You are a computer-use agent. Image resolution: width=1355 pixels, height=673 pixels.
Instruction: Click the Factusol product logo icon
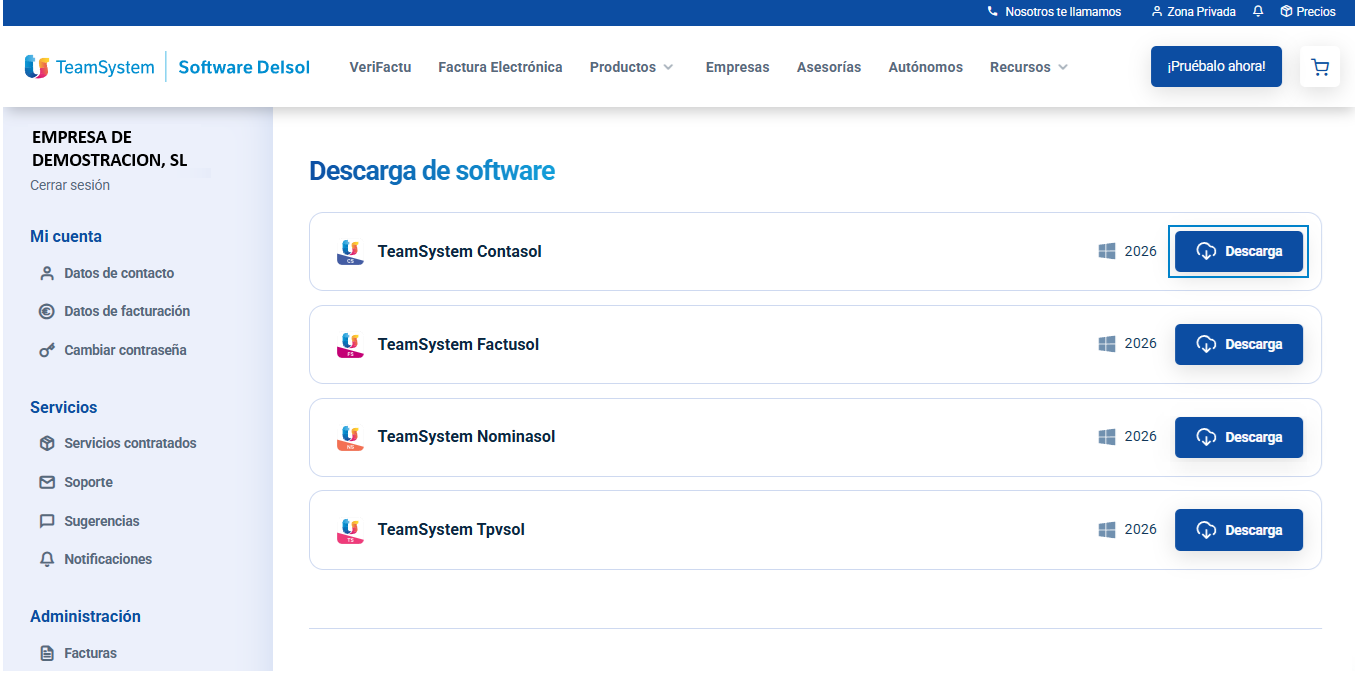point(350,344)
